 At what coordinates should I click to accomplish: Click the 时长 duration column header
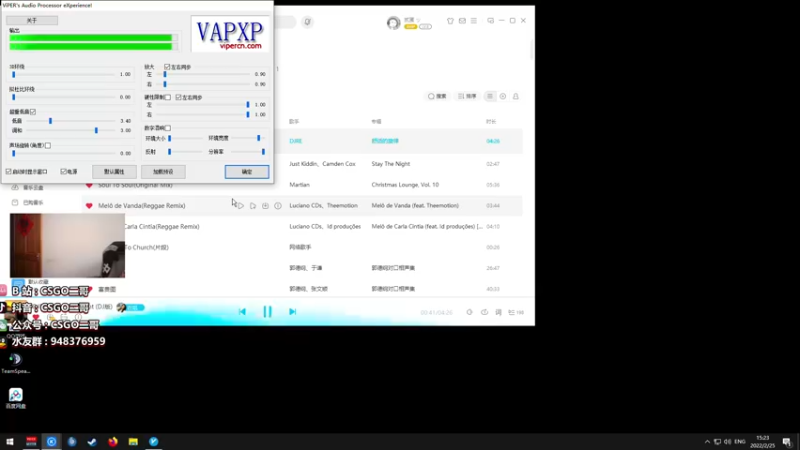tap(491, 121)
